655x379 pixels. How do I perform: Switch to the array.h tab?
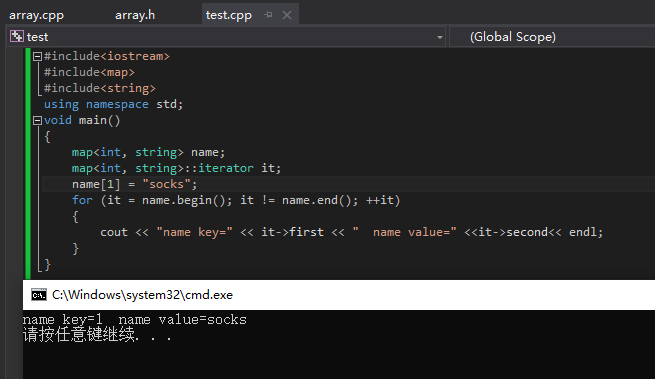pos(135,15)
